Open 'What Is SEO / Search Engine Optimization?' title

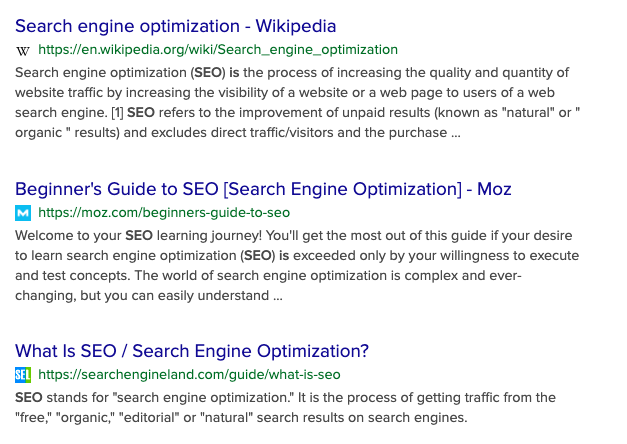point(192,351)
